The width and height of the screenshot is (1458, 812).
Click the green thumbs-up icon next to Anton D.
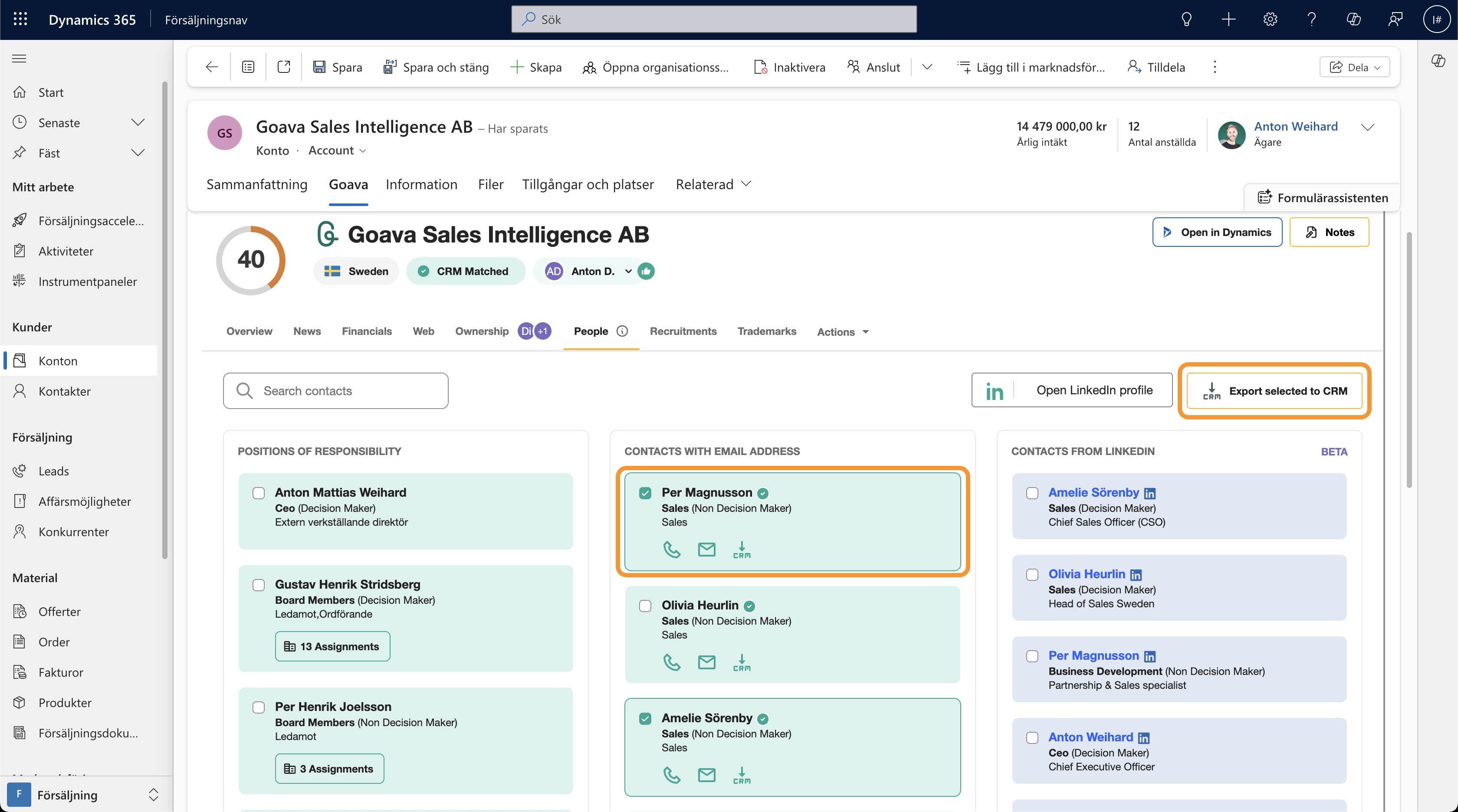[646, 272]
